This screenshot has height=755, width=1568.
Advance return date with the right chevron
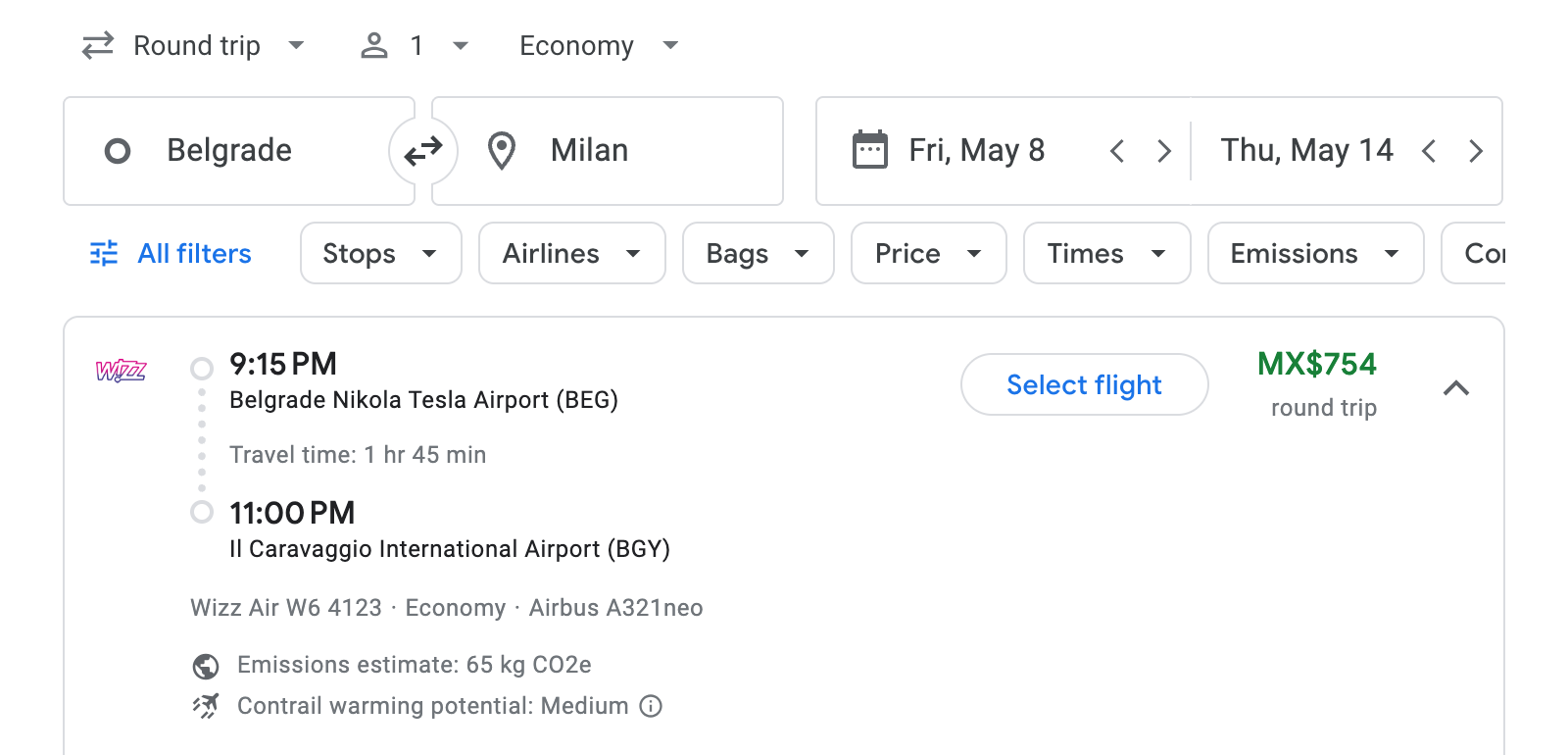coord(1477,150)
